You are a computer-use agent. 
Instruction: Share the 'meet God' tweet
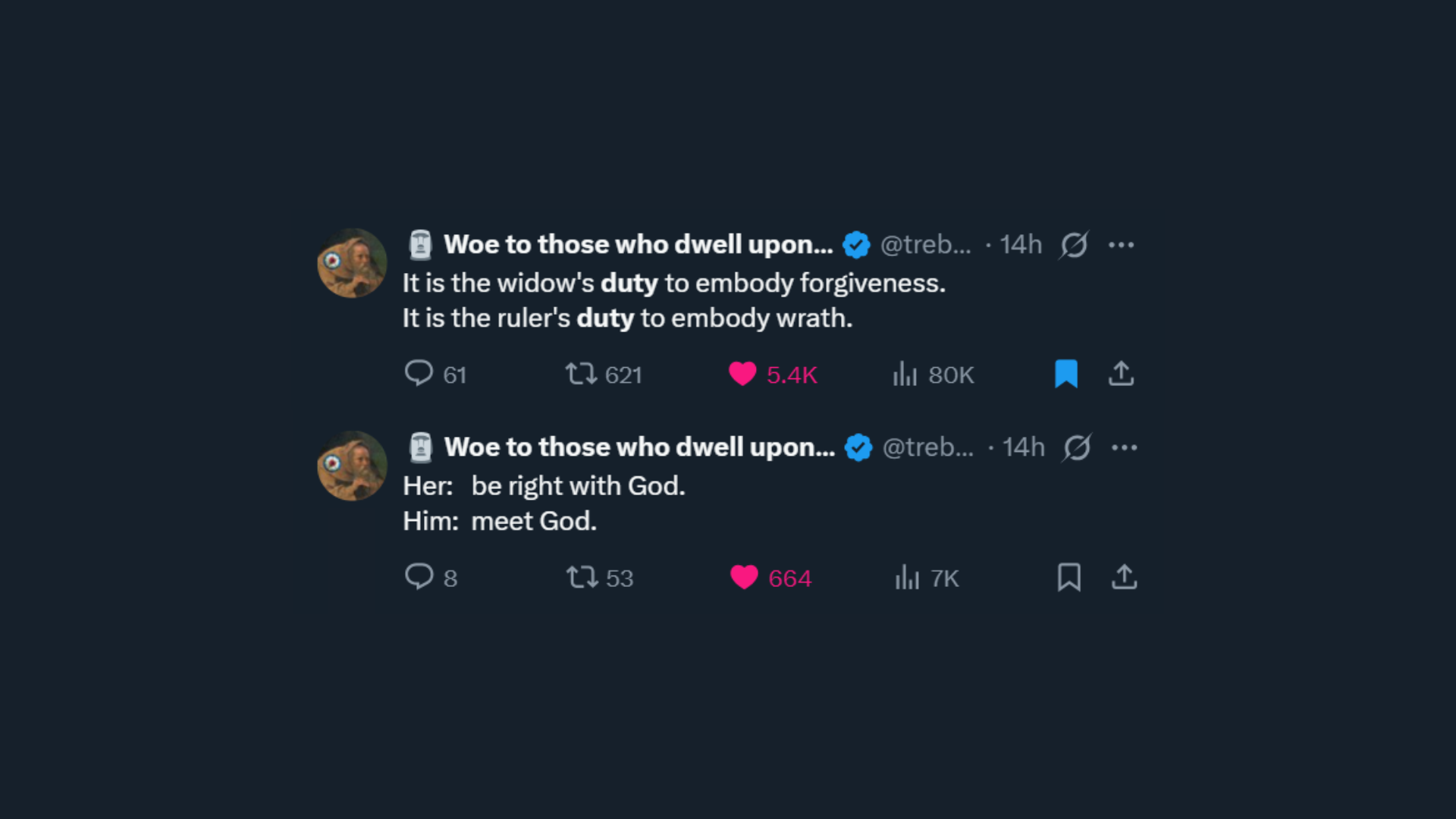click(x=1125, y=577)
